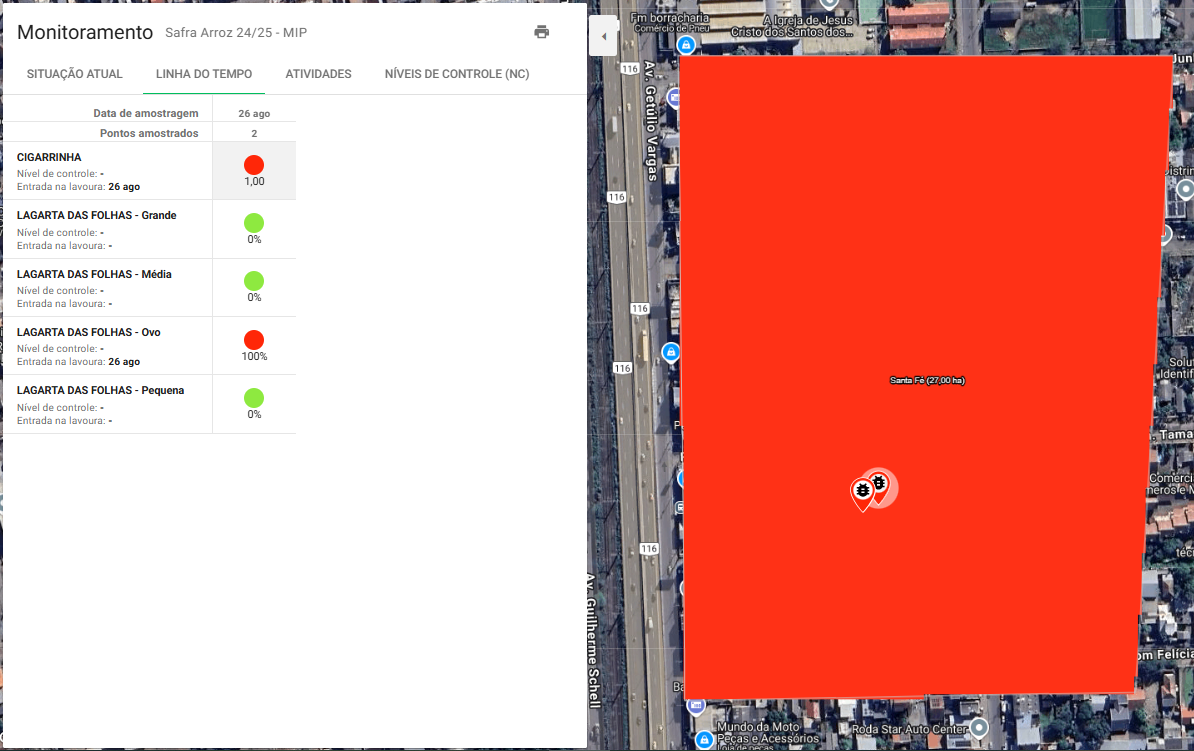Click the Linha do Tempo tab

(x=204, y=74)
